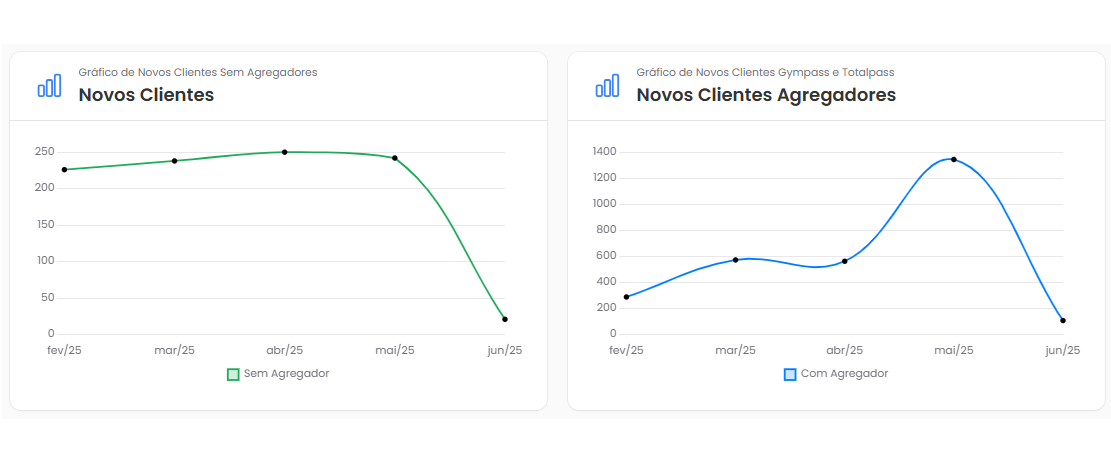Toggle the Sem Agregador legend item
The height and width of the screenshot is (460, 1111).
pos(278,374)
